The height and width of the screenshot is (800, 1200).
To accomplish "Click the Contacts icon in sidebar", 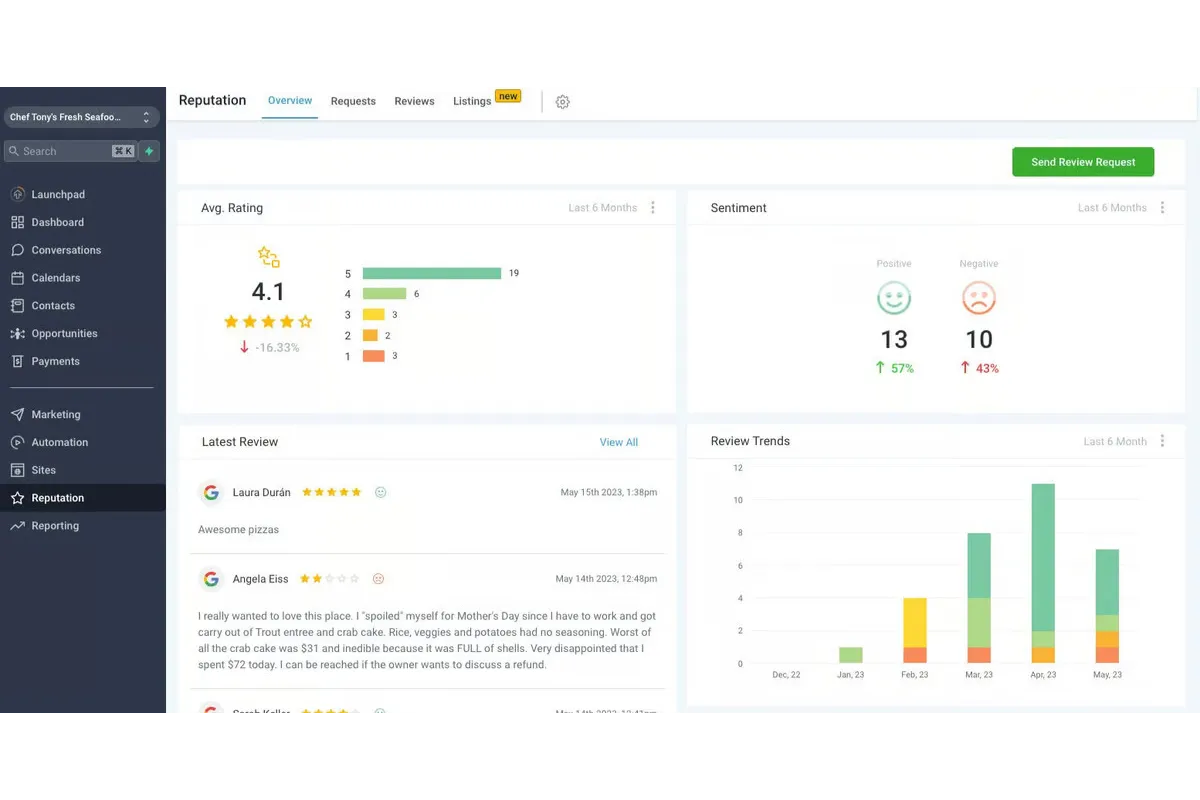I will 18,306.
